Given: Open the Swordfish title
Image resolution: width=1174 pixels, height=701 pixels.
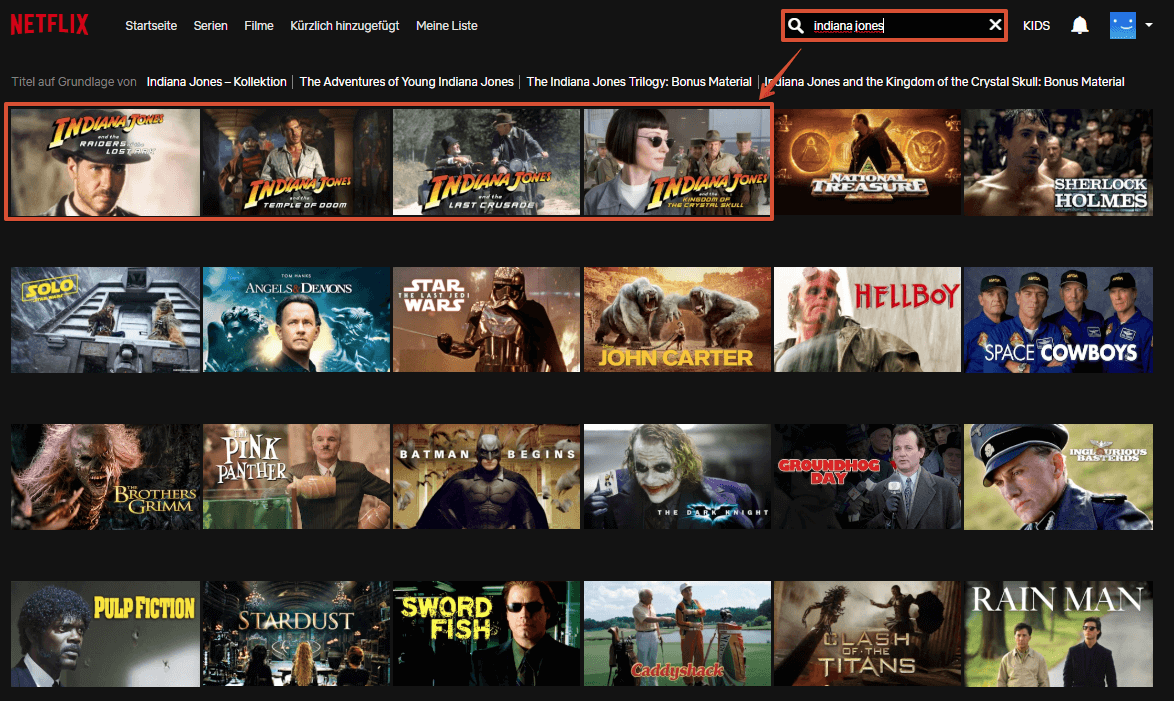Looking at the screenshot, I should [487, 634].
